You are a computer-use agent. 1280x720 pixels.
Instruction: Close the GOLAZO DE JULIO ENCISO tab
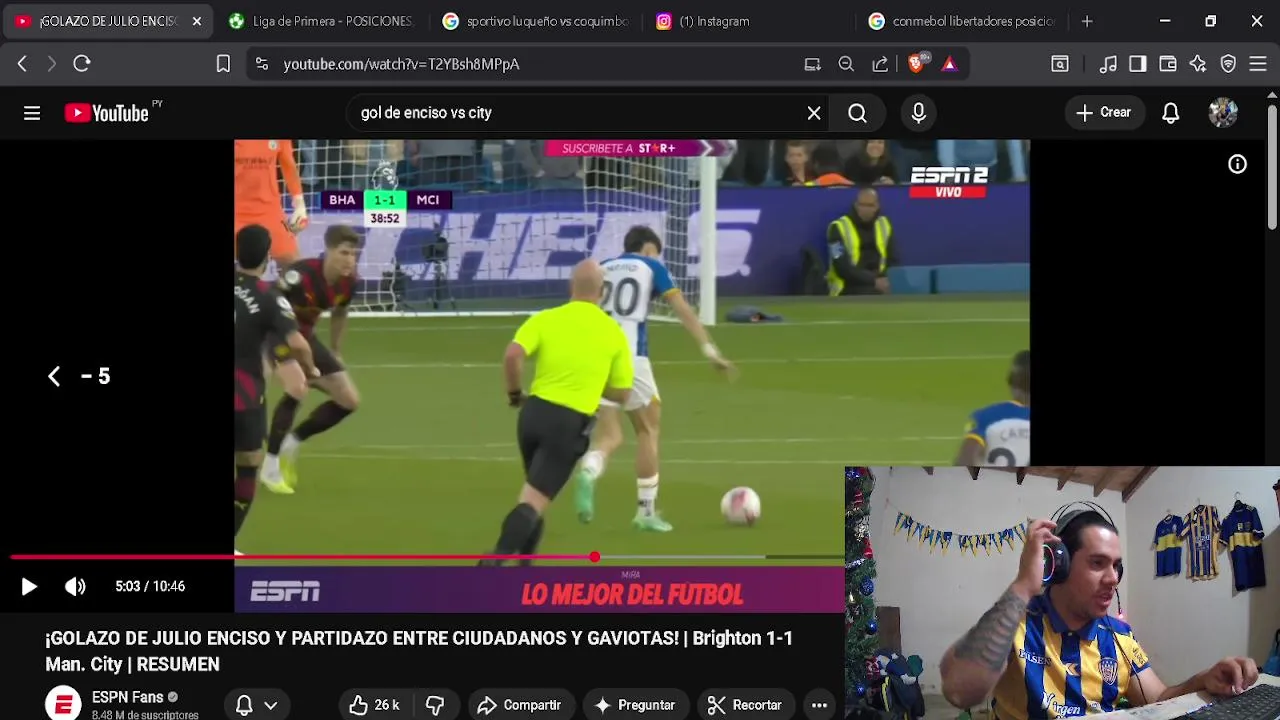pos(197,21)
